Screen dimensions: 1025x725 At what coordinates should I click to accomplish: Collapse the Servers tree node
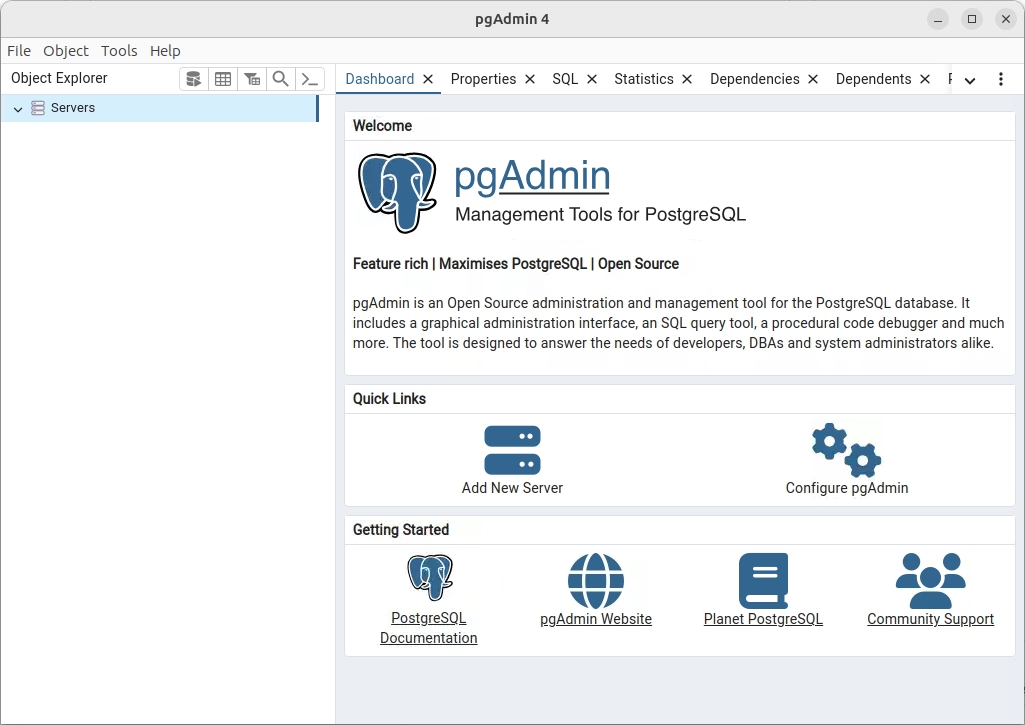pyautogui.click(x=18, y=108)
